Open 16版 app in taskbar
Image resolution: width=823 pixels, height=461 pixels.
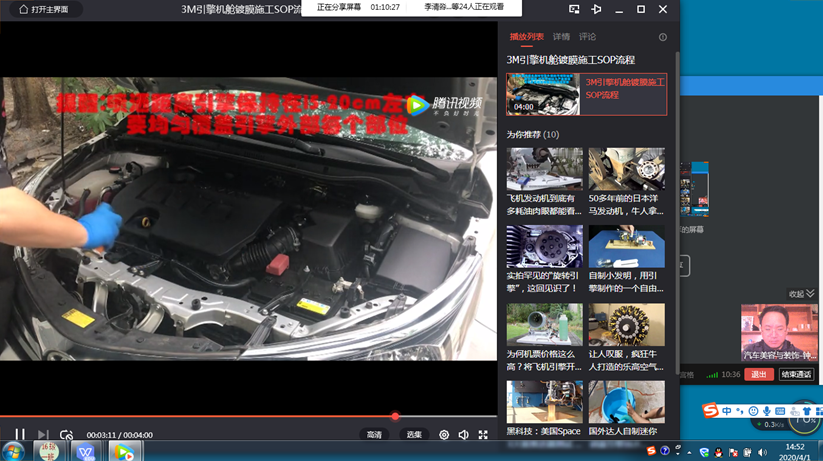click(48, 452)
